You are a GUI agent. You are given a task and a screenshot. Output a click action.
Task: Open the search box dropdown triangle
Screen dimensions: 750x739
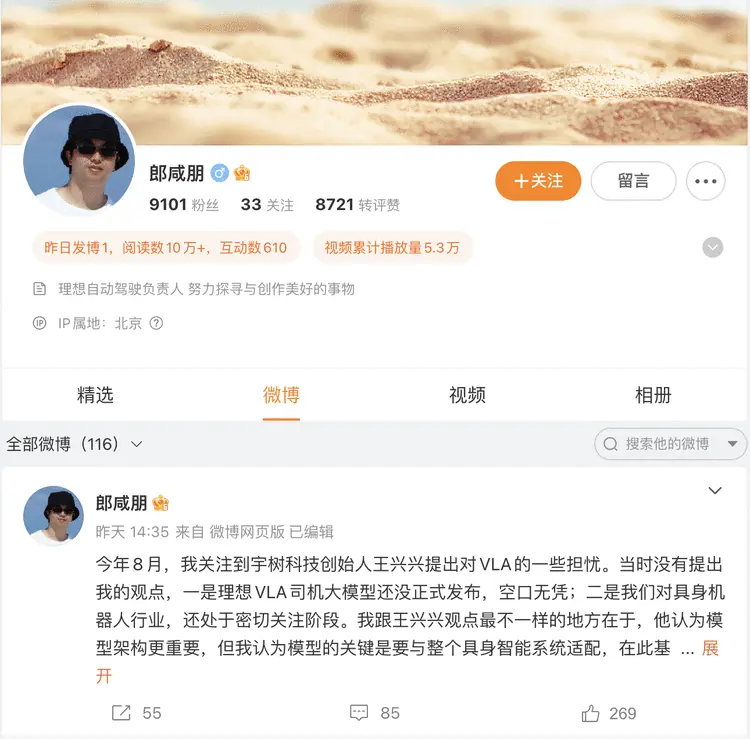coord(732,444)
